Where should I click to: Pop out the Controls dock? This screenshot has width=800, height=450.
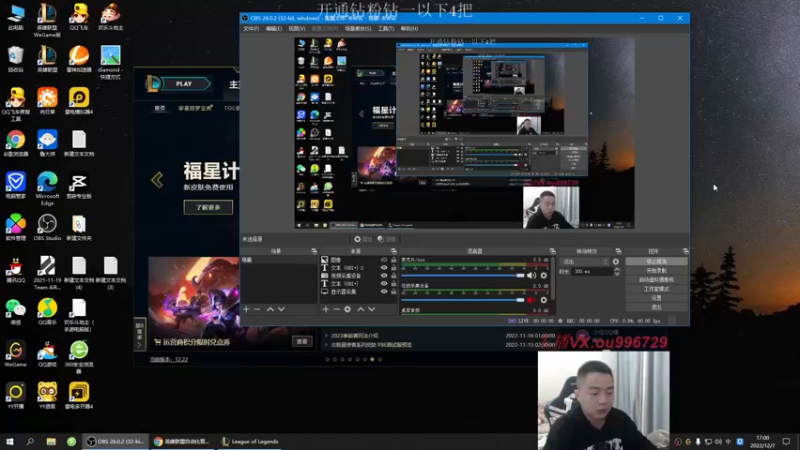[685, 251]
